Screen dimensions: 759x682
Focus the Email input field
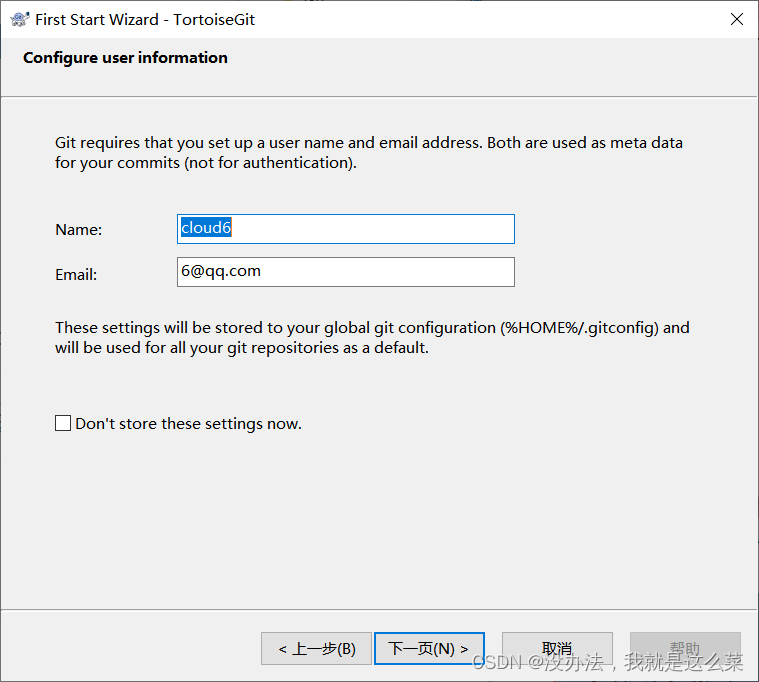click(346, 272)
